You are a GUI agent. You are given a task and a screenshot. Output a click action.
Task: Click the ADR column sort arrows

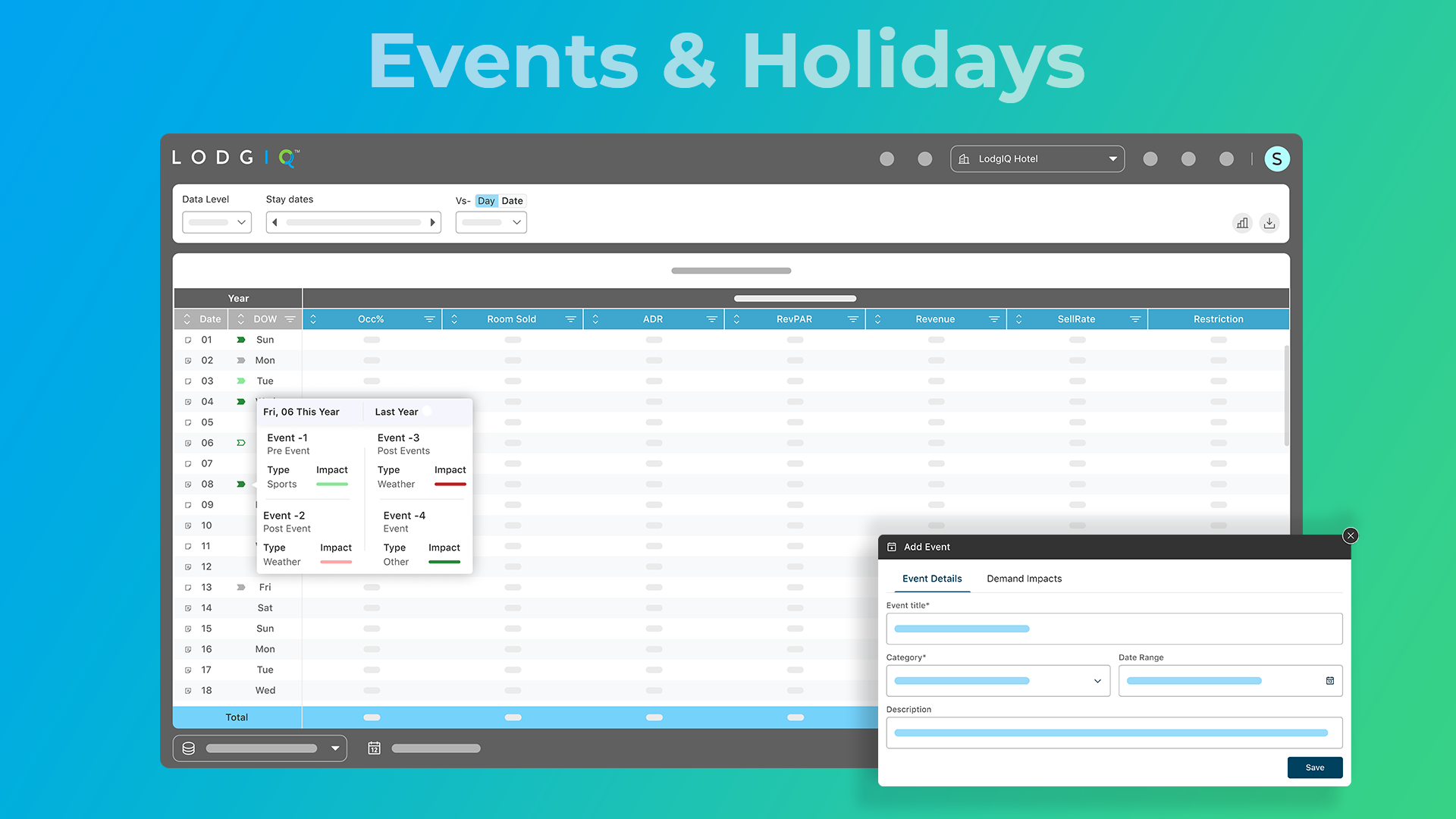595,319
